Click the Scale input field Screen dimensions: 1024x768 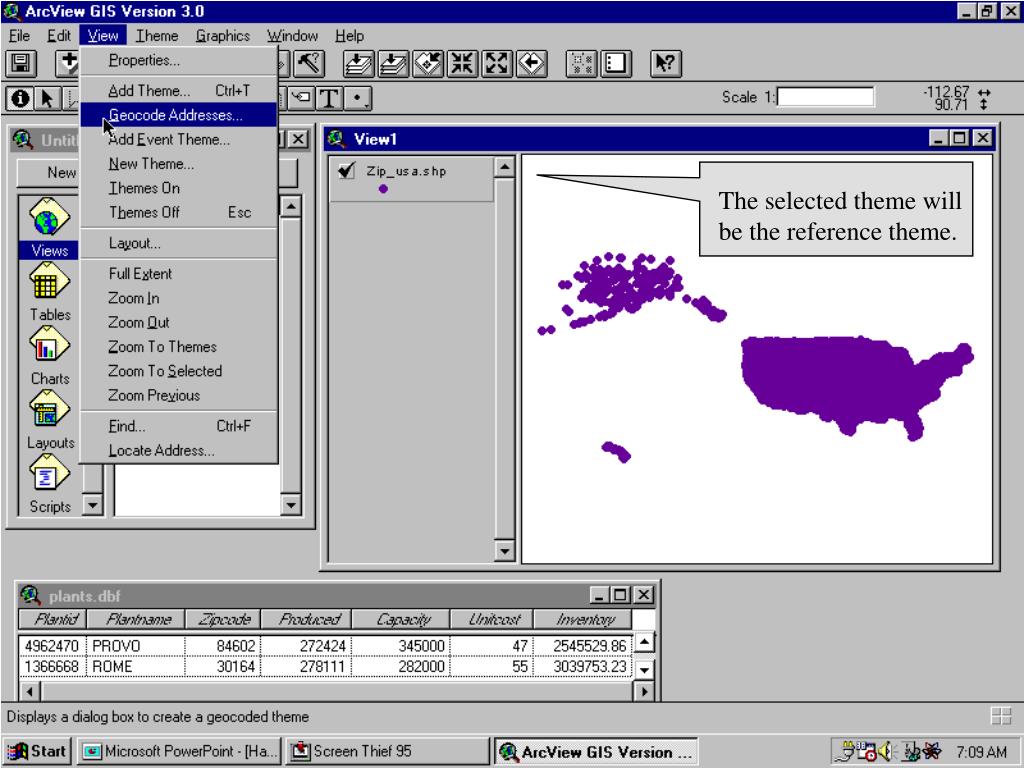pos(825,97)
